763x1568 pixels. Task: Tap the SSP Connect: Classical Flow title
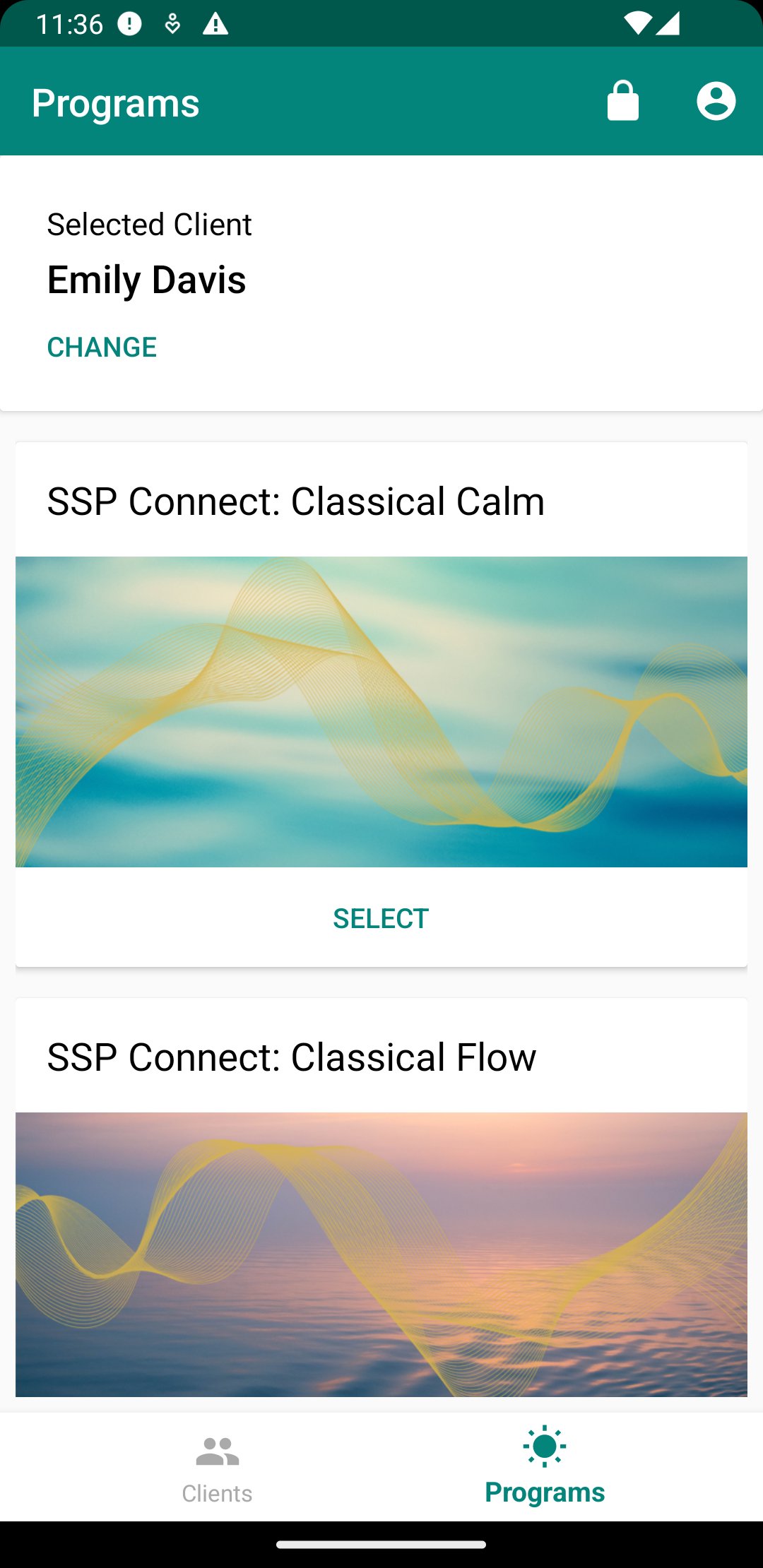coord(291,1057)
